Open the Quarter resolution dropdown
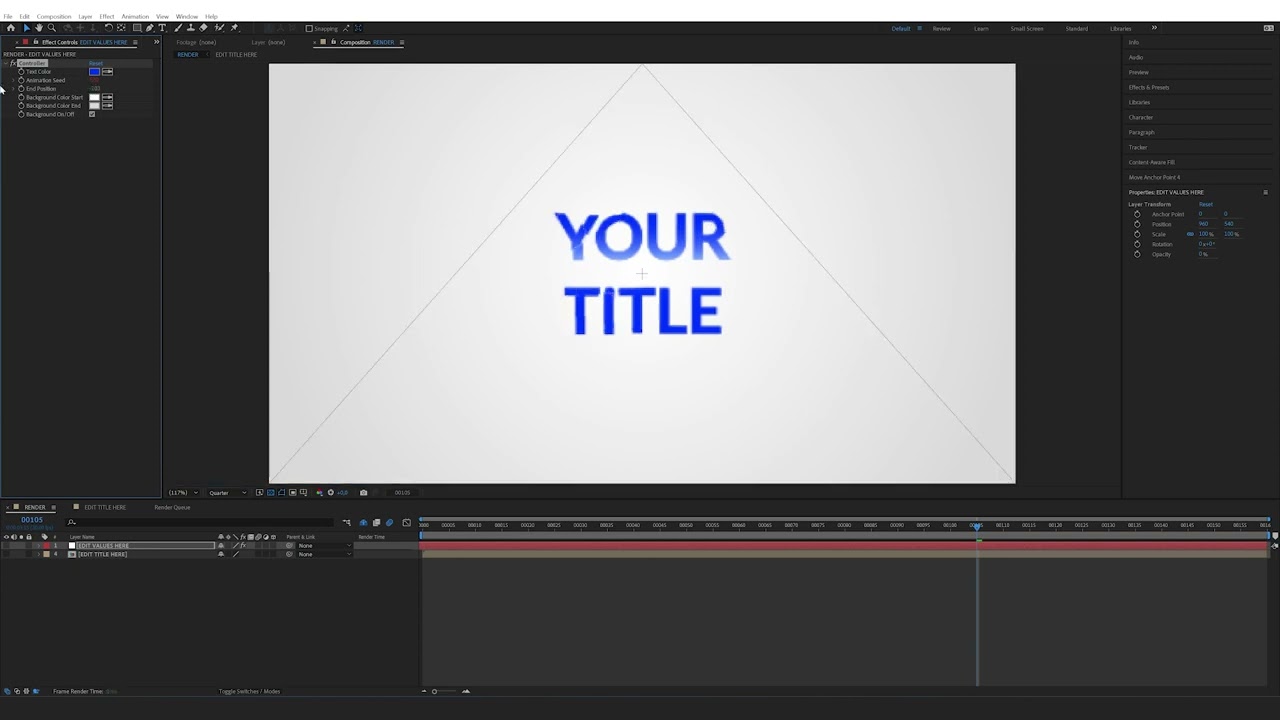 pos(227,492)
